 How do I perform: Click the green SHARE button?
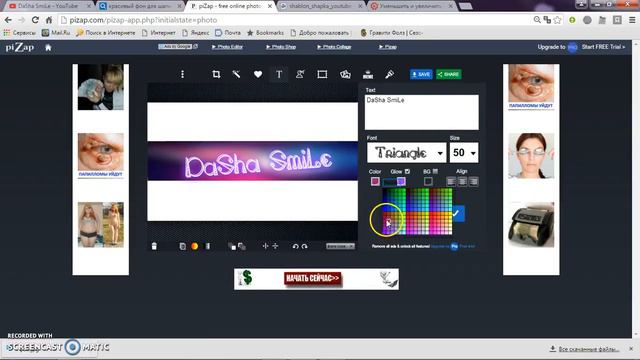(x=448, y=74)
